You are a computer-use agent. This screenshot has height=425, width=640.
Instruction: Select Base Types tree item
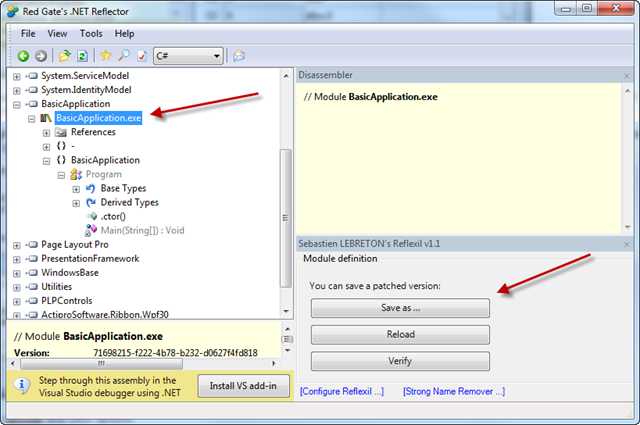pos(123,188)
